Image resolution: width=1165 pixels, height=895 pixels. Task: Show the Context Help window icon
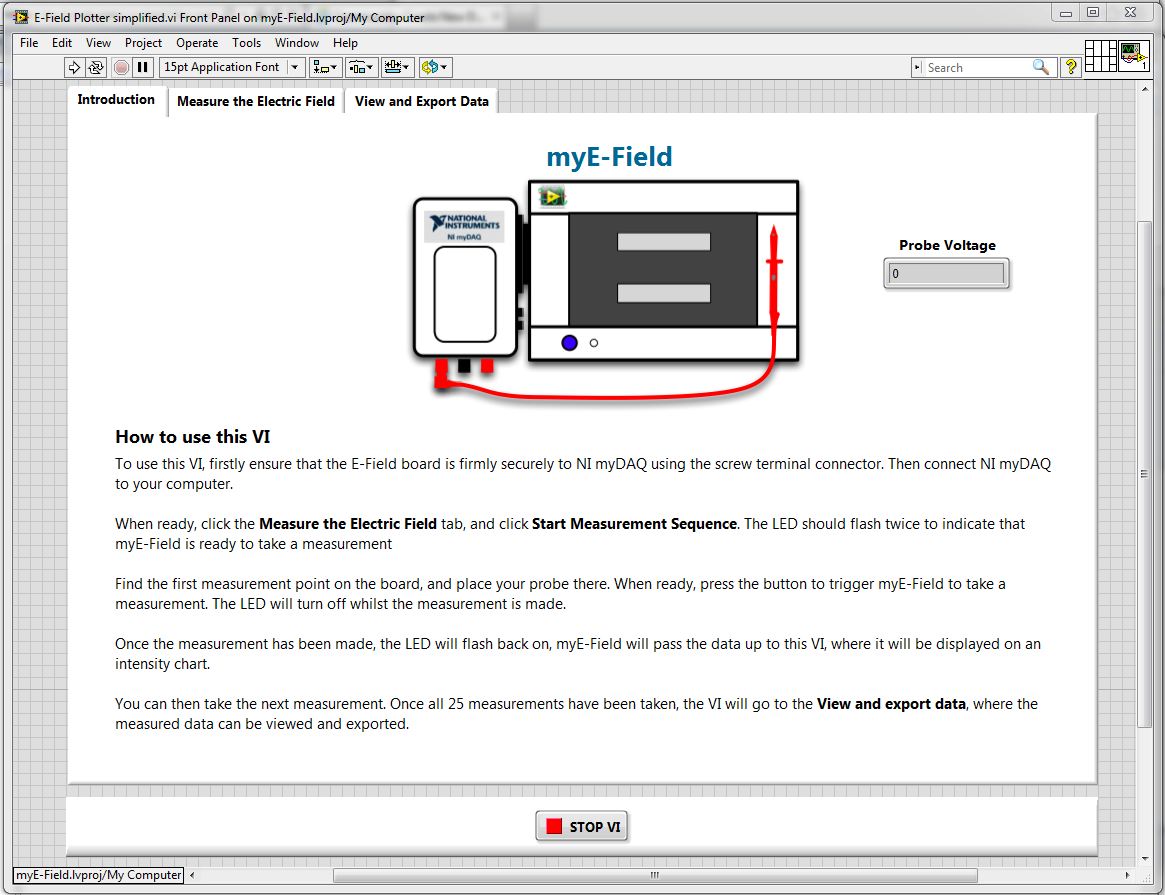click(x=1071, y=68)
